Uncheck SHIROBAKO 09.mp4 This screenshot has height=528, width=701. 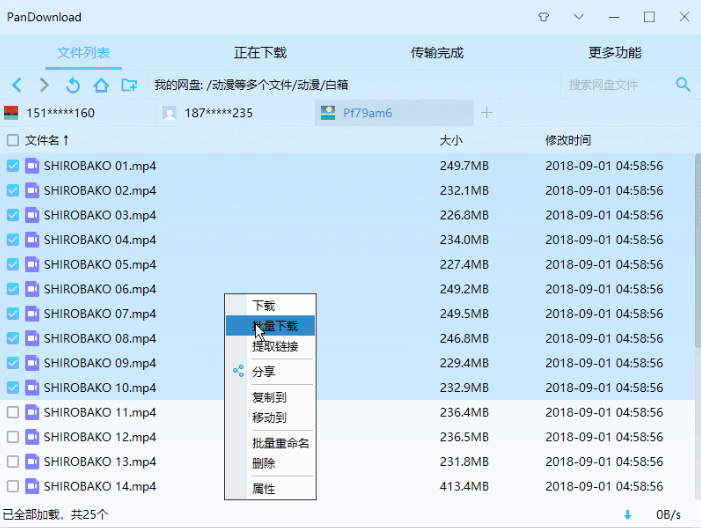coord(13,363)
